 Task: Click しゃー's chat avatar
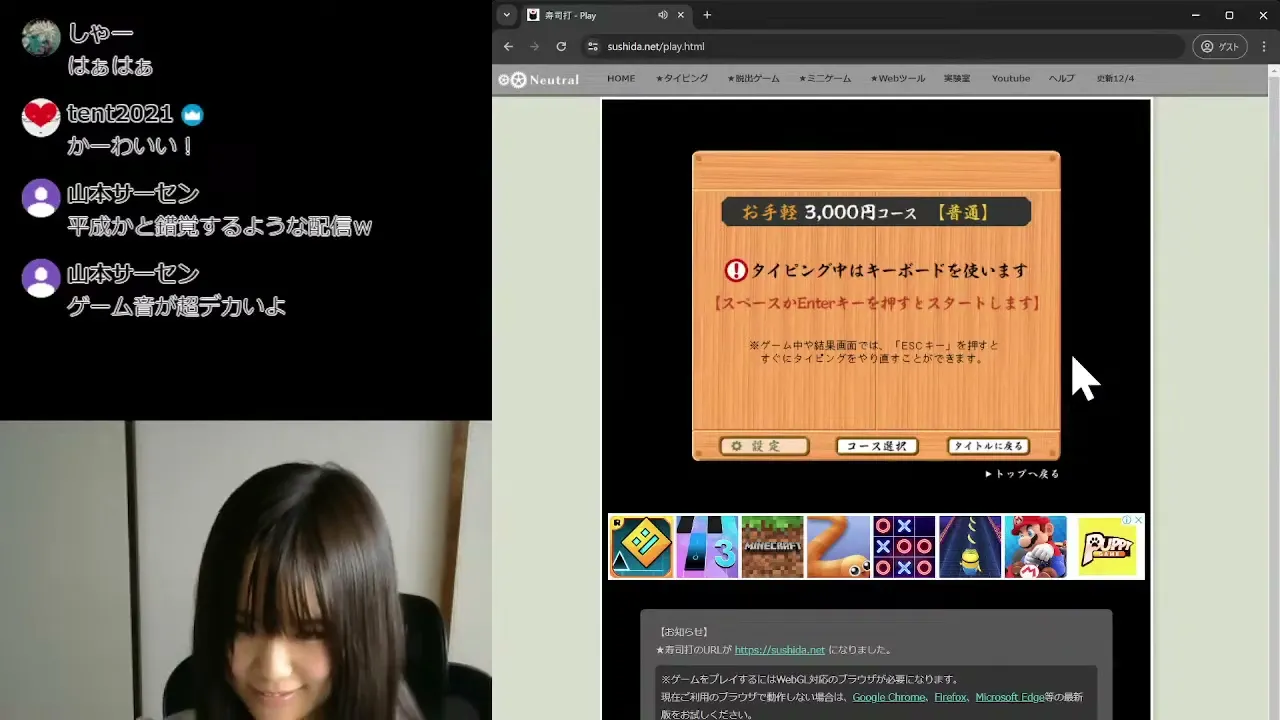pos(41,38)
